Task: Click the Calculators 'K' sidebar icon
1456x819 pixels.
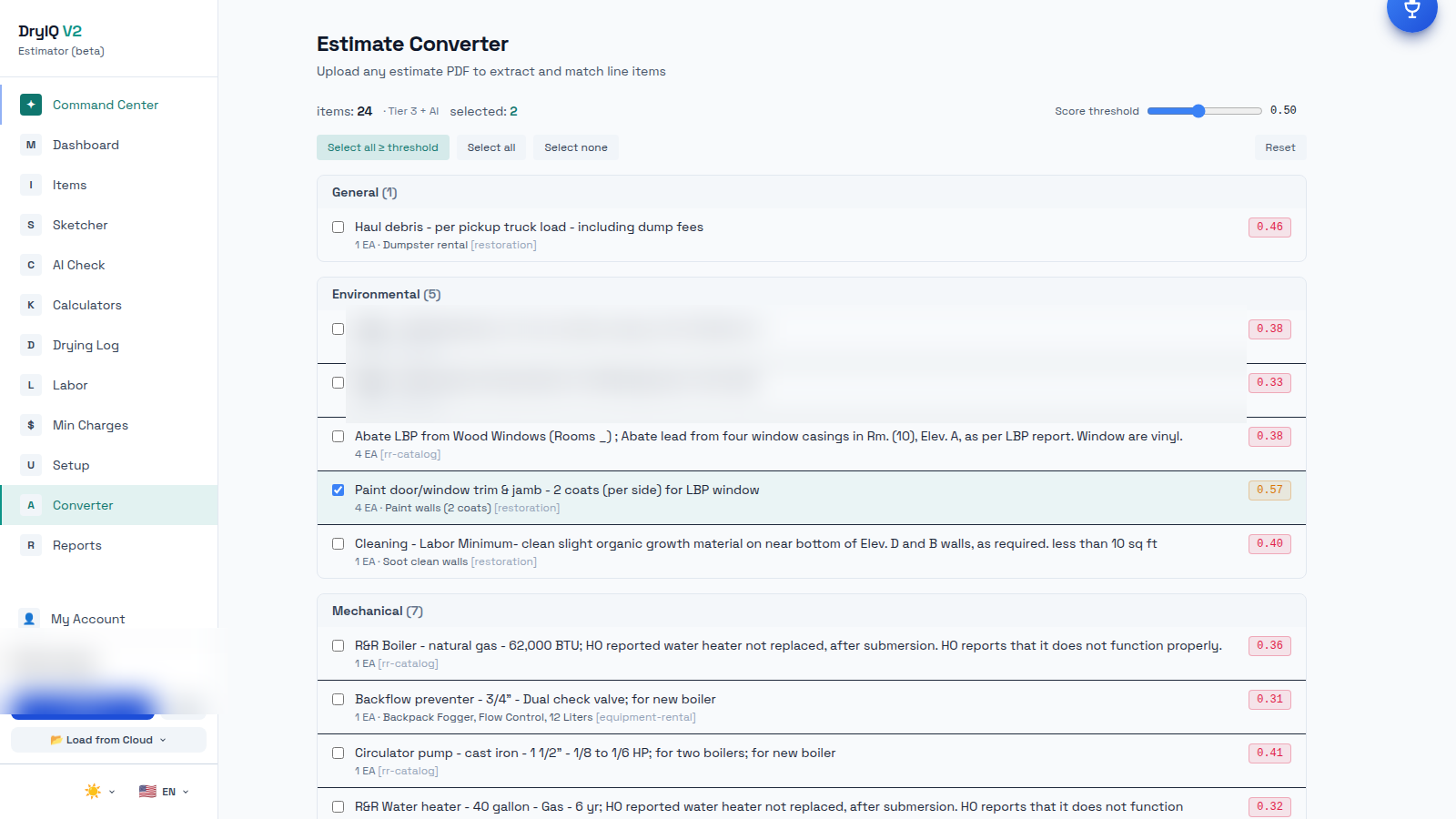Action: (x=31, y=305)
